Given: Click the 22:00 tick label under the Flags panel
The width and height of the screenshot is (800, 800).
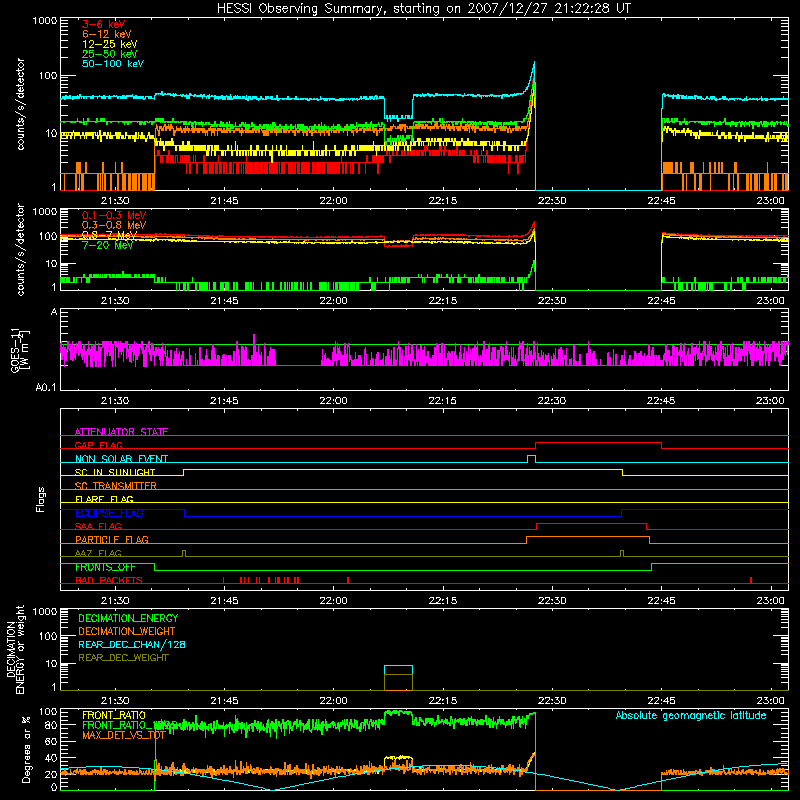Looking at the screenshot, I should tap(333, 601).
